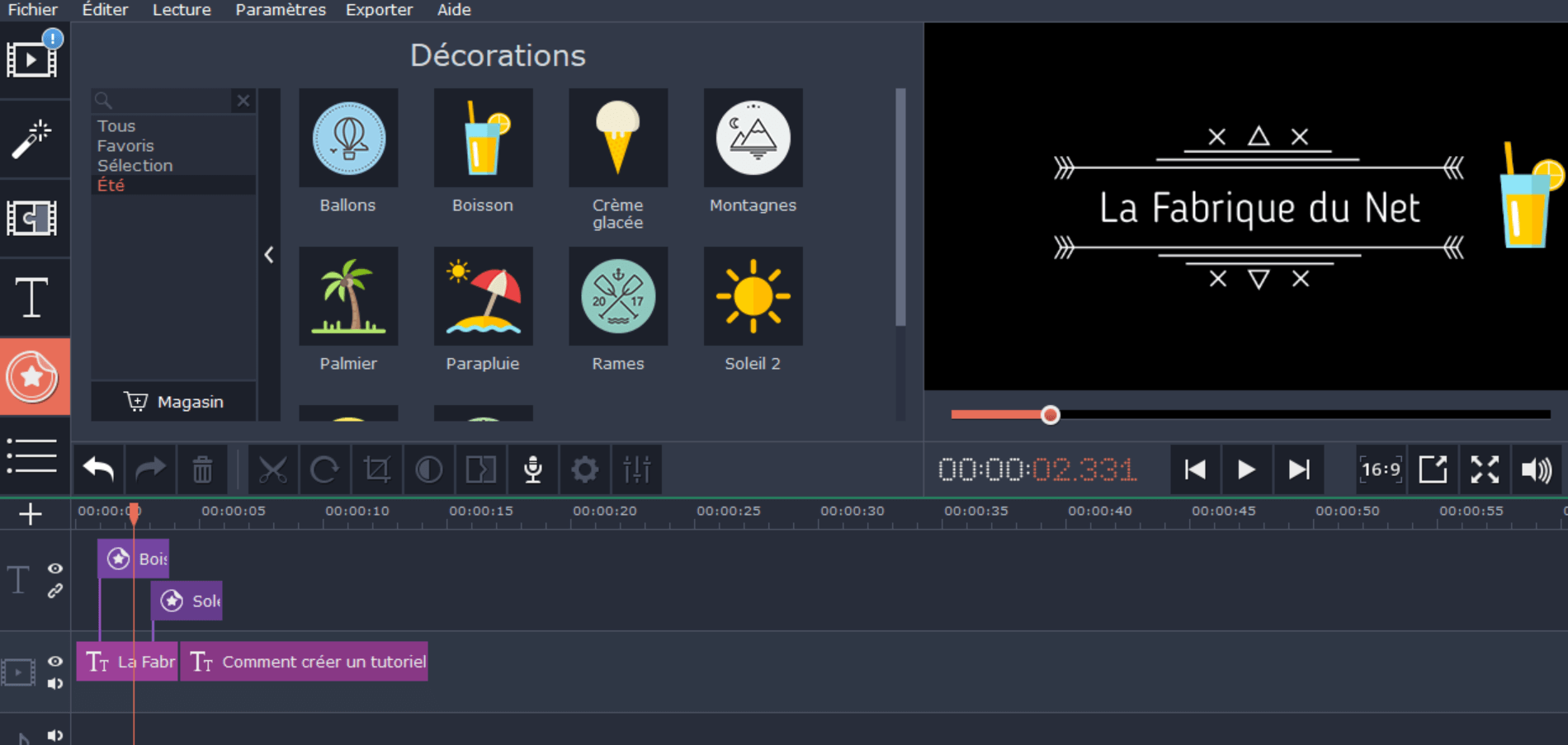Click the color adjustment icon
The image size is (1568, 745).
pos(428,470)
